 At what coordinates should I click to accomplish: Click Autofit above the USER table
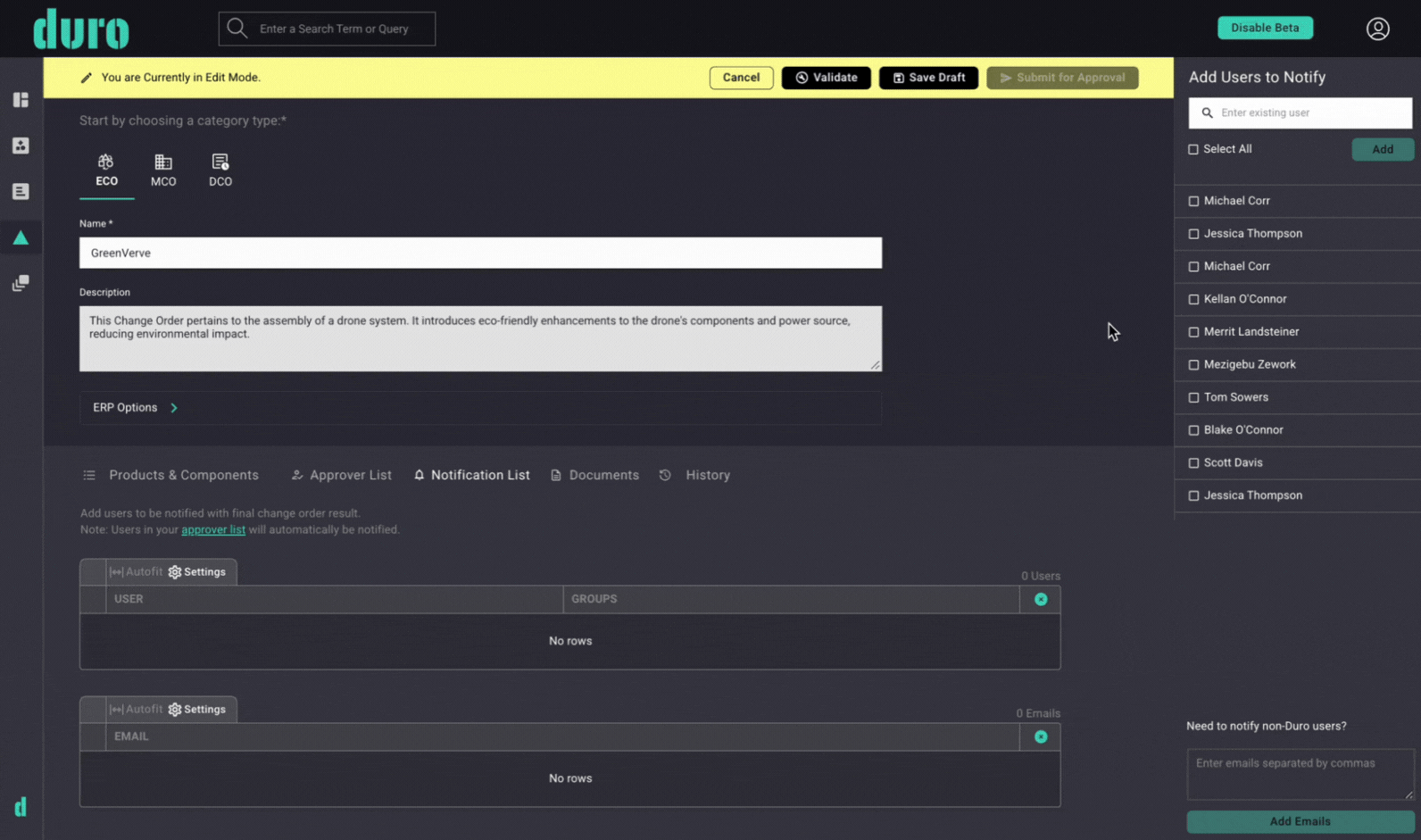point(136,572)
